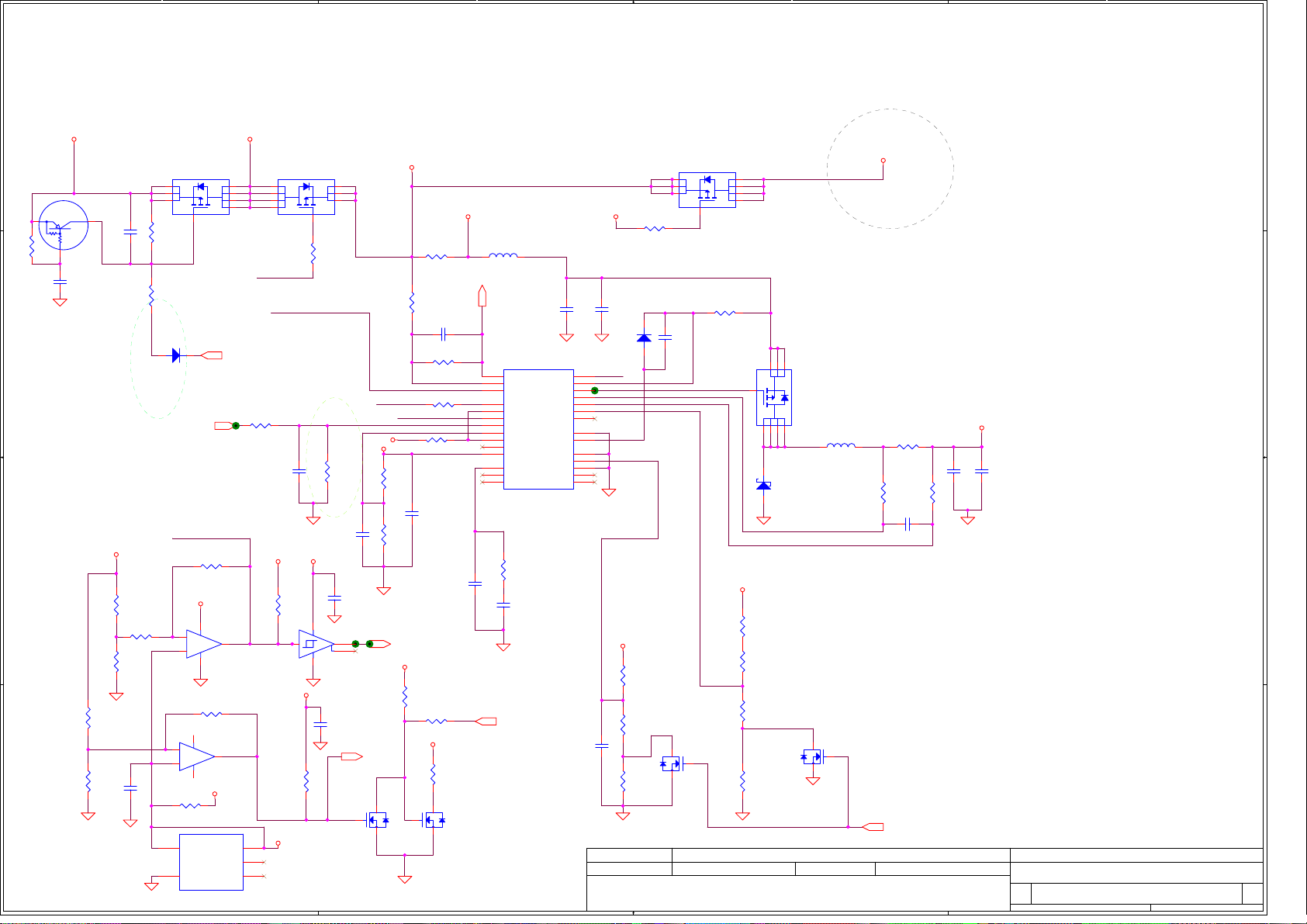Select the green test point touching the input port
1307x924 pixels.
tap(236, 425)
